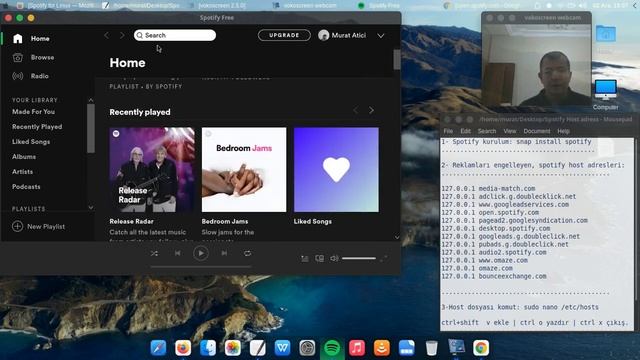Click the Spotify search field

click(175, 35)
